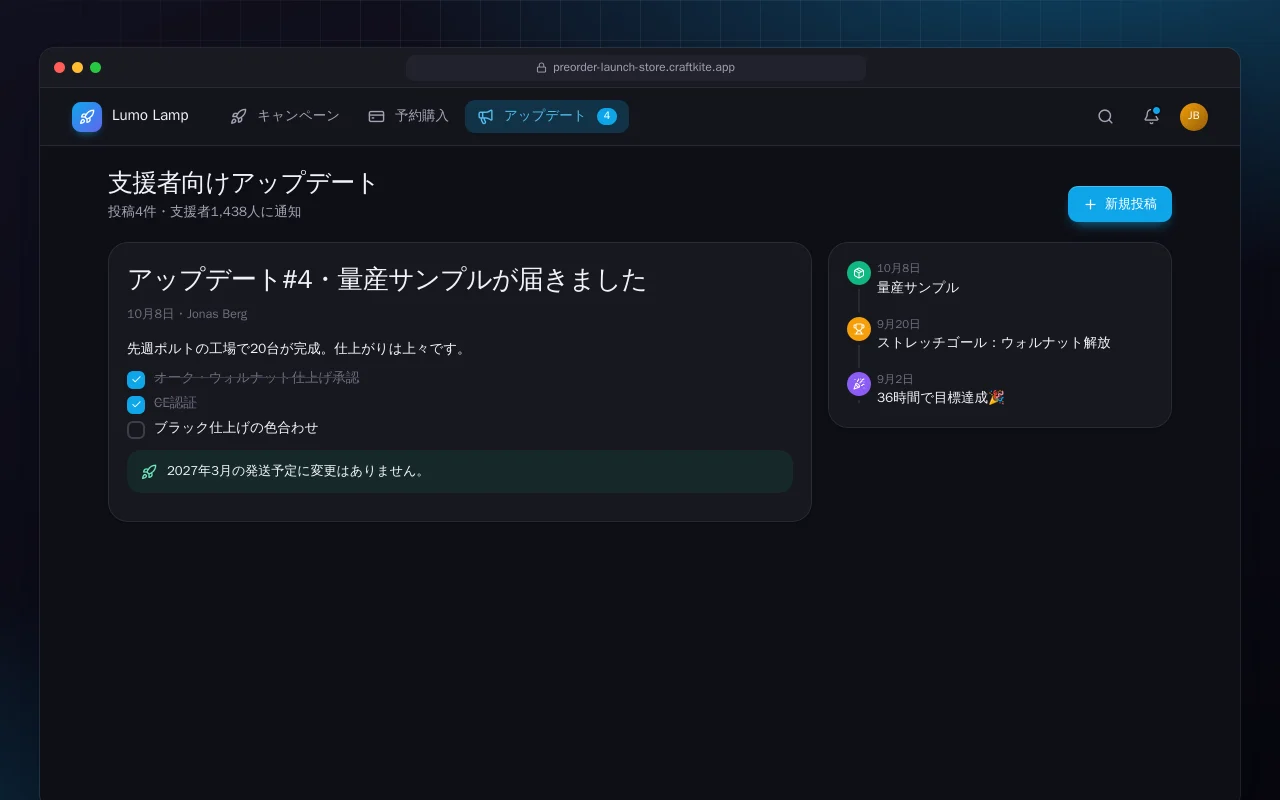Click the green maximize window button
The width and height of the screenshot is (1280, 800).
click(96, 68)
